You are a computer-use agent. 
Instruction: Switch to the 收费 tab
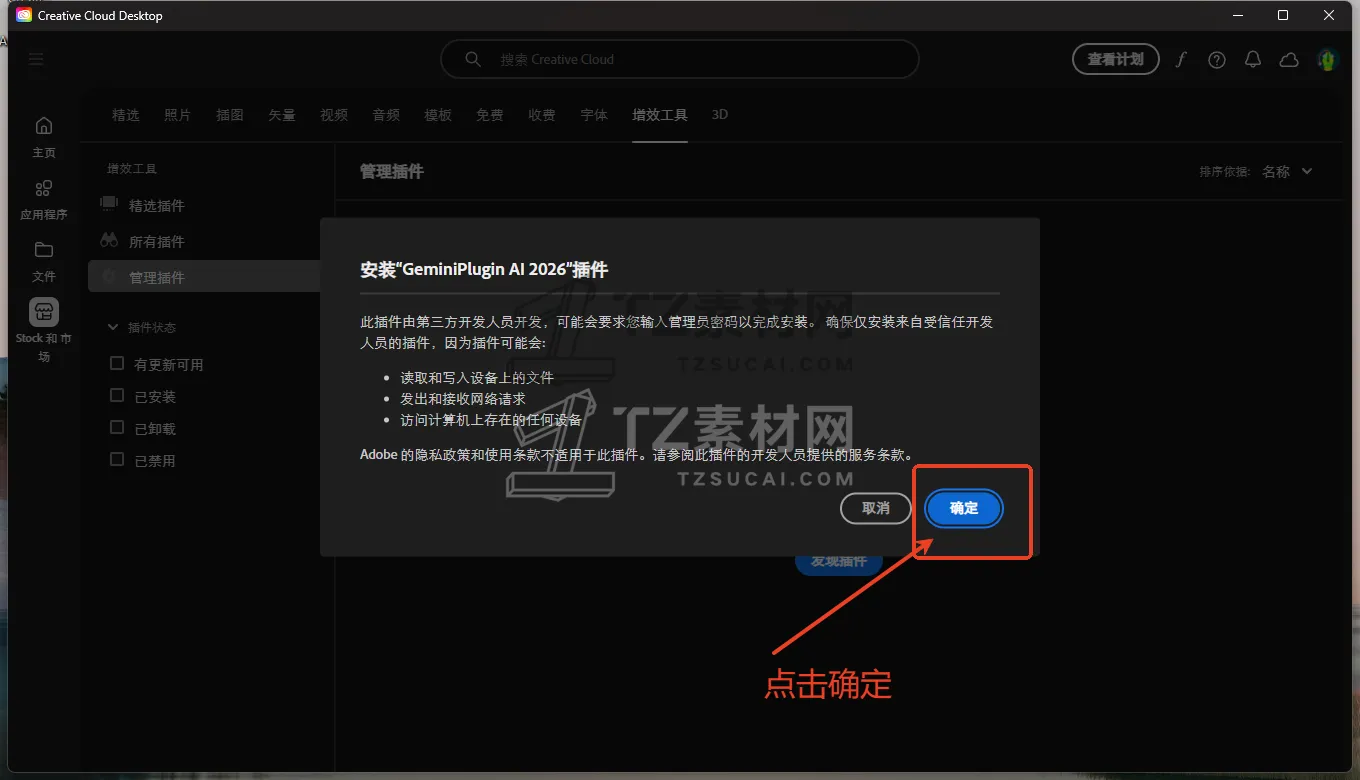(x=542, y=115)
